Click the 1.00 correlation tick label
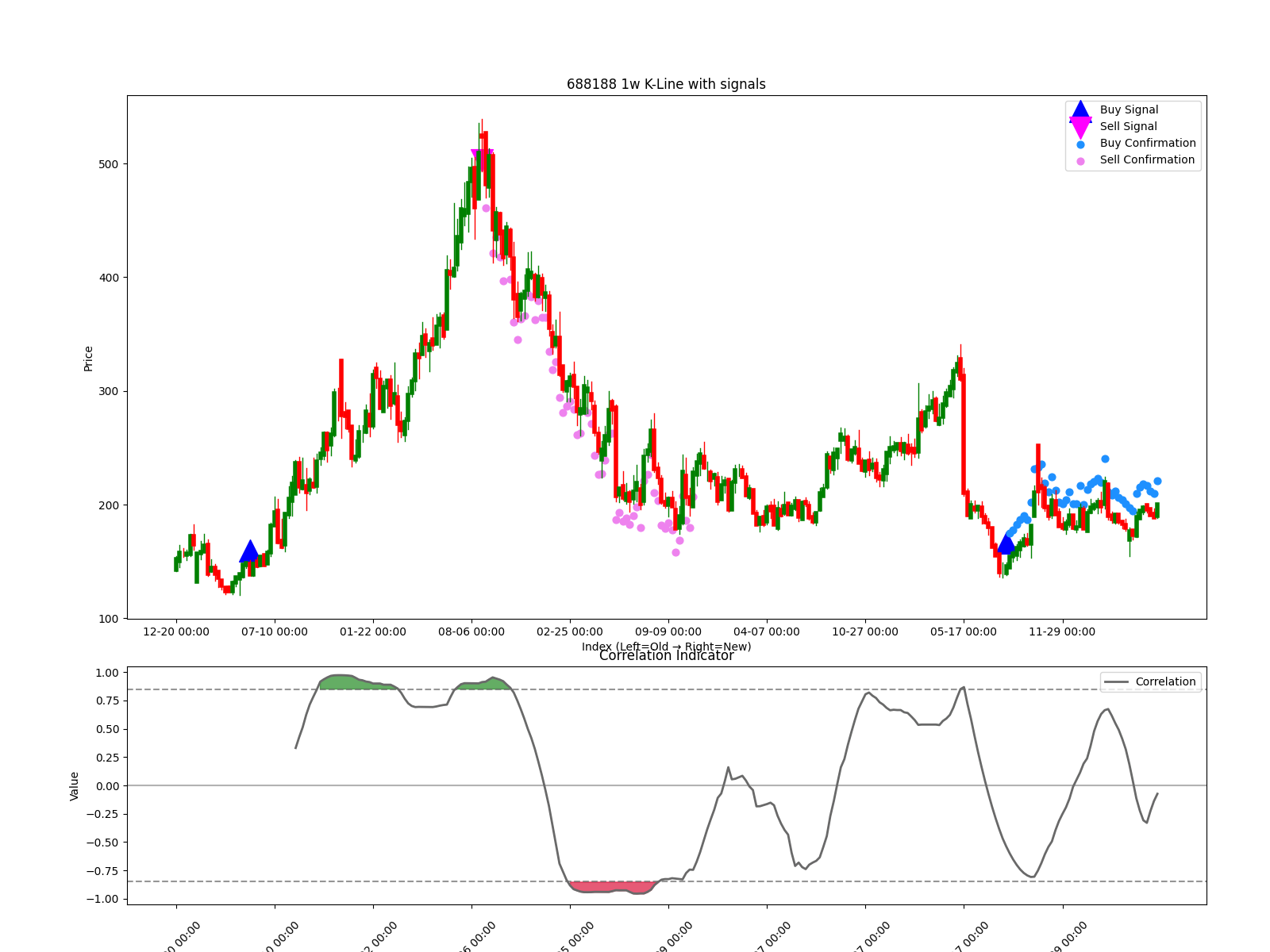 [106, 673]
